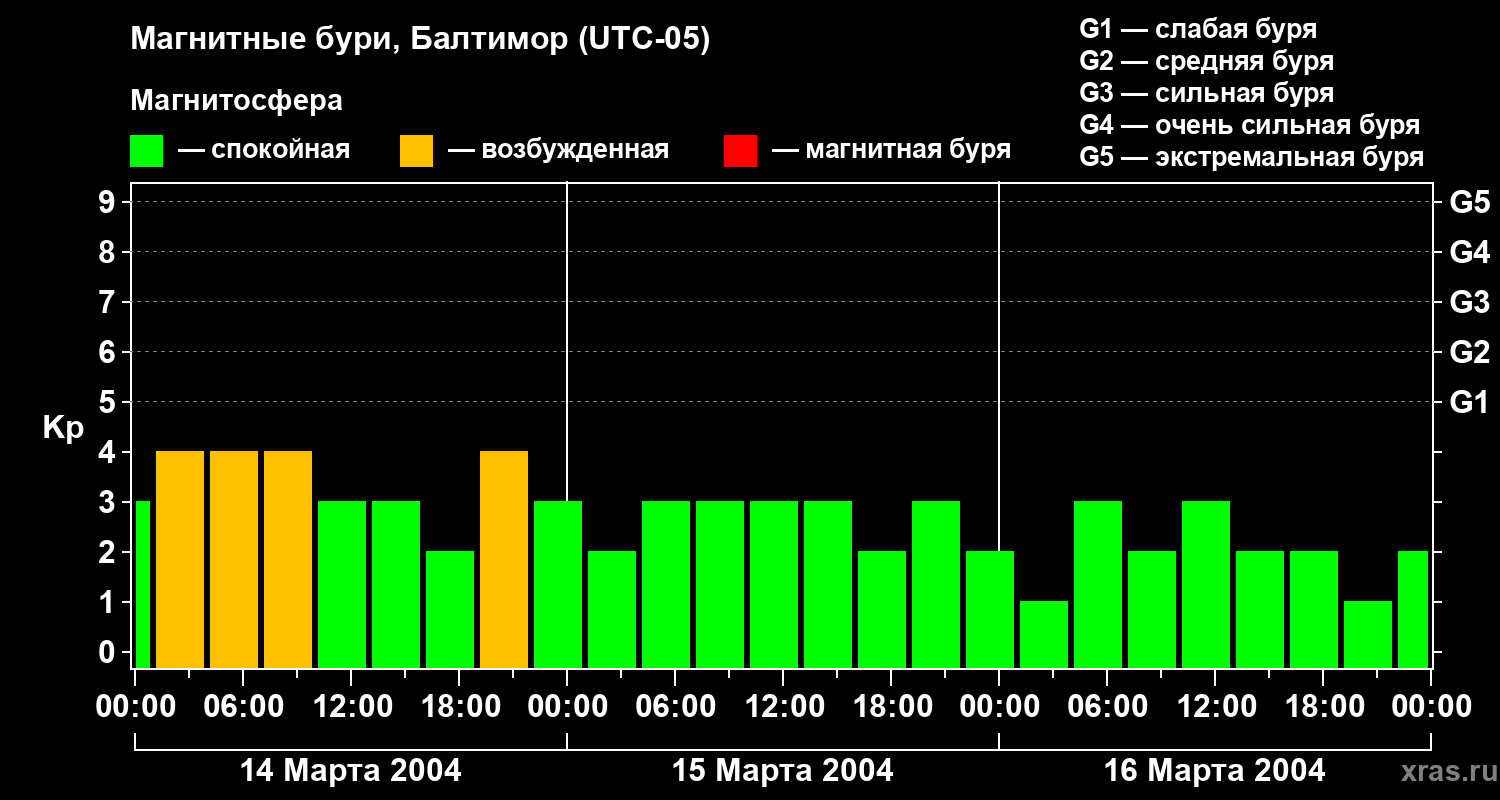Click the G5 label on right axis
1500x800 pixels.
[x=1469, y=202]
